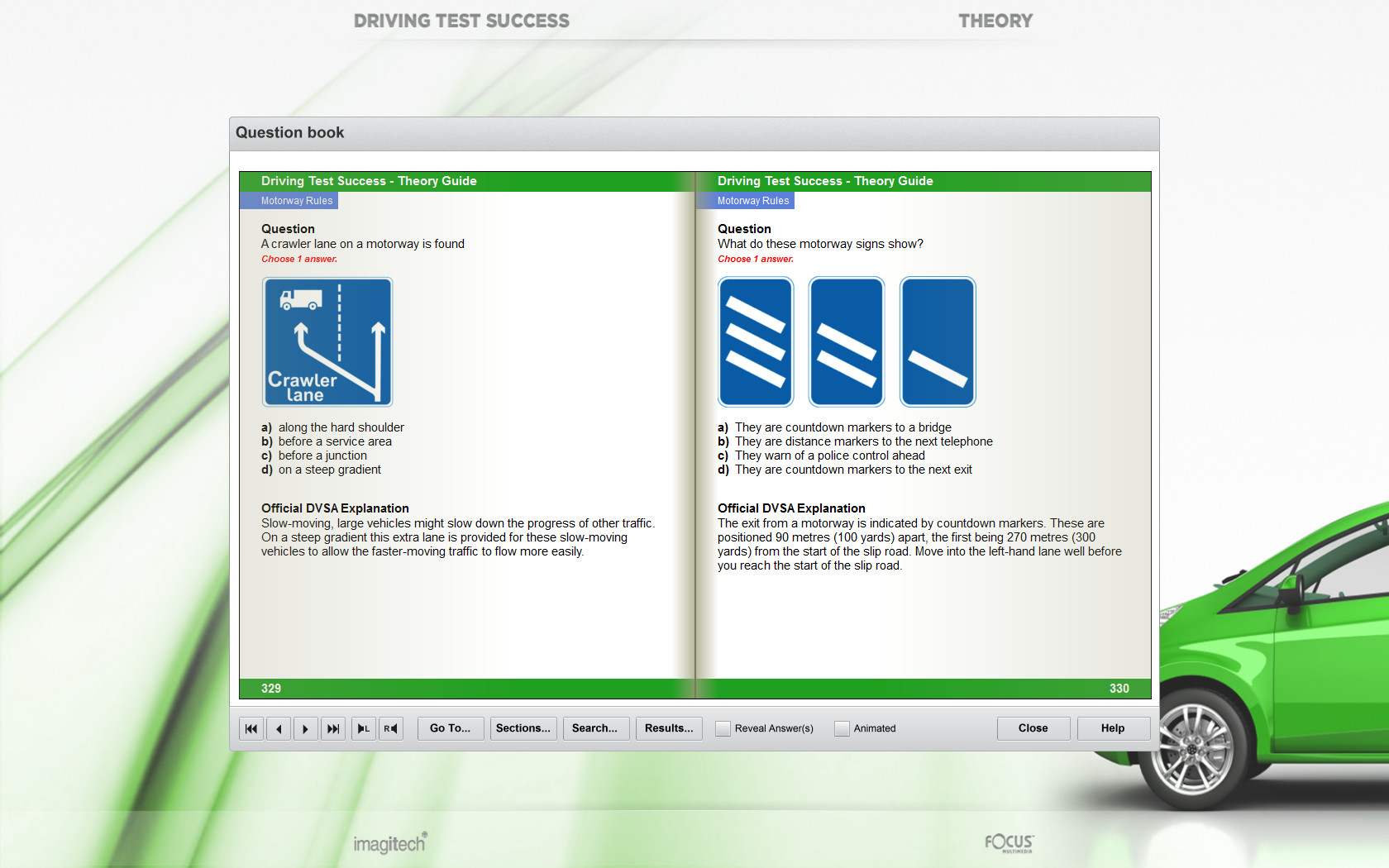Turn on the Animated option

tap(842, 728)
